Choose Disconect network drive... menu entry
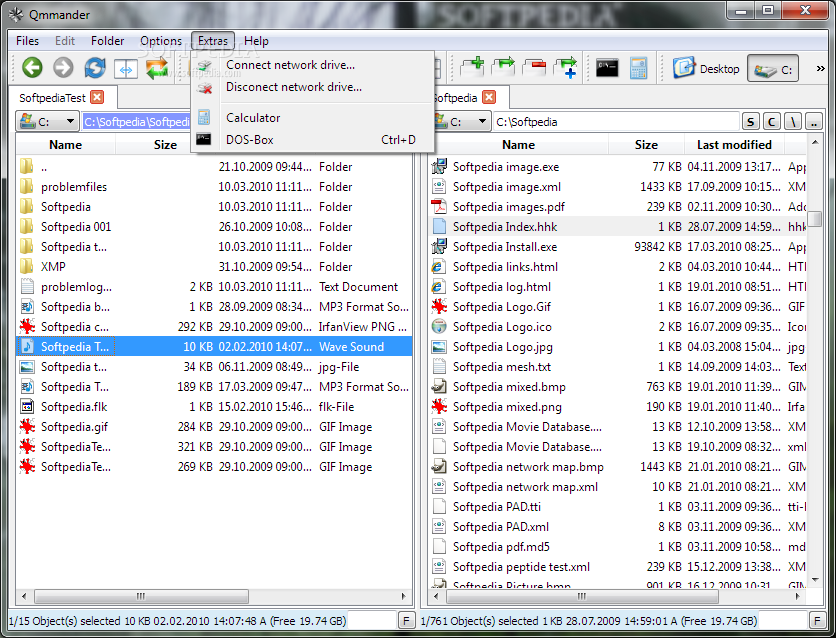 point(313,87)
